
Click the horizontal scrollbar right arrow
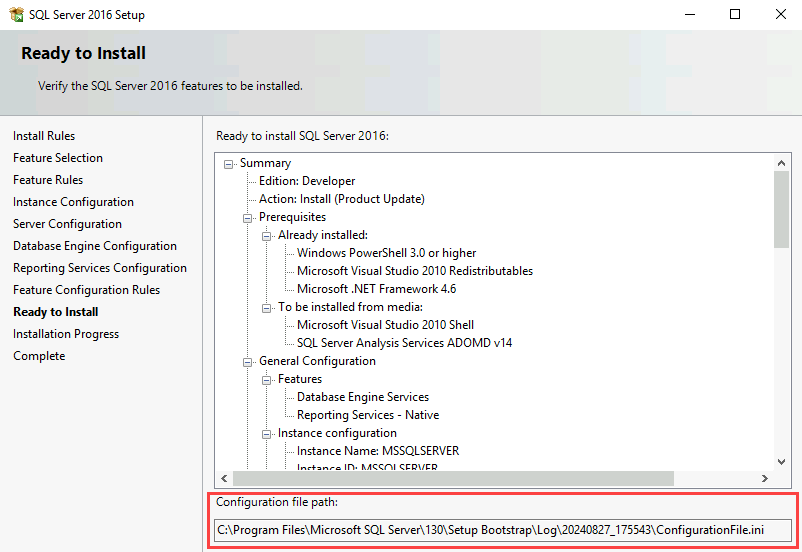(x=765, y=478)
